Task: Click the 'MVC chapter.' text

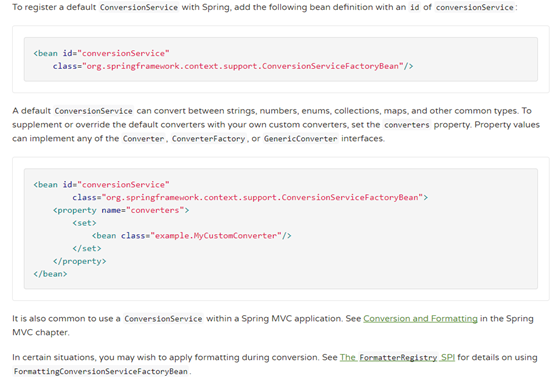Action: point(41,333)
